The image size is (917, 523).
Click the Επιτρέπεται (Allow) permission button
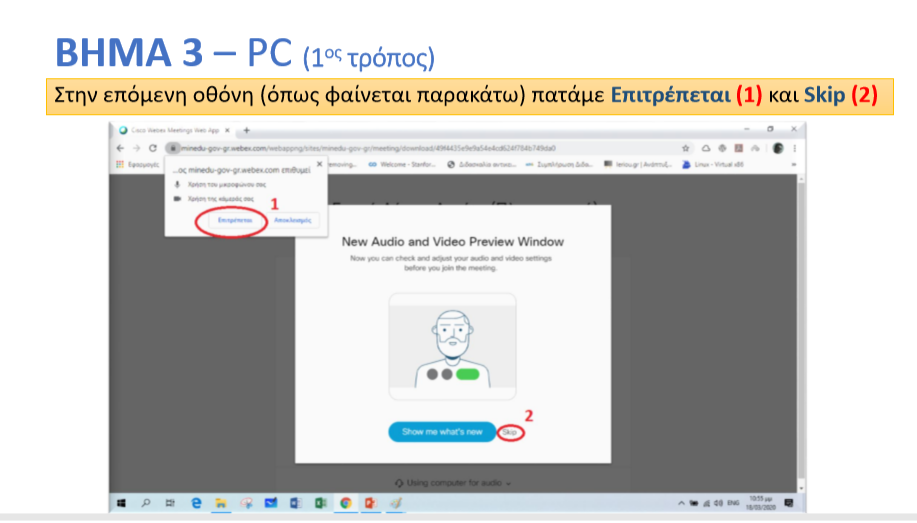coord(235,221)
